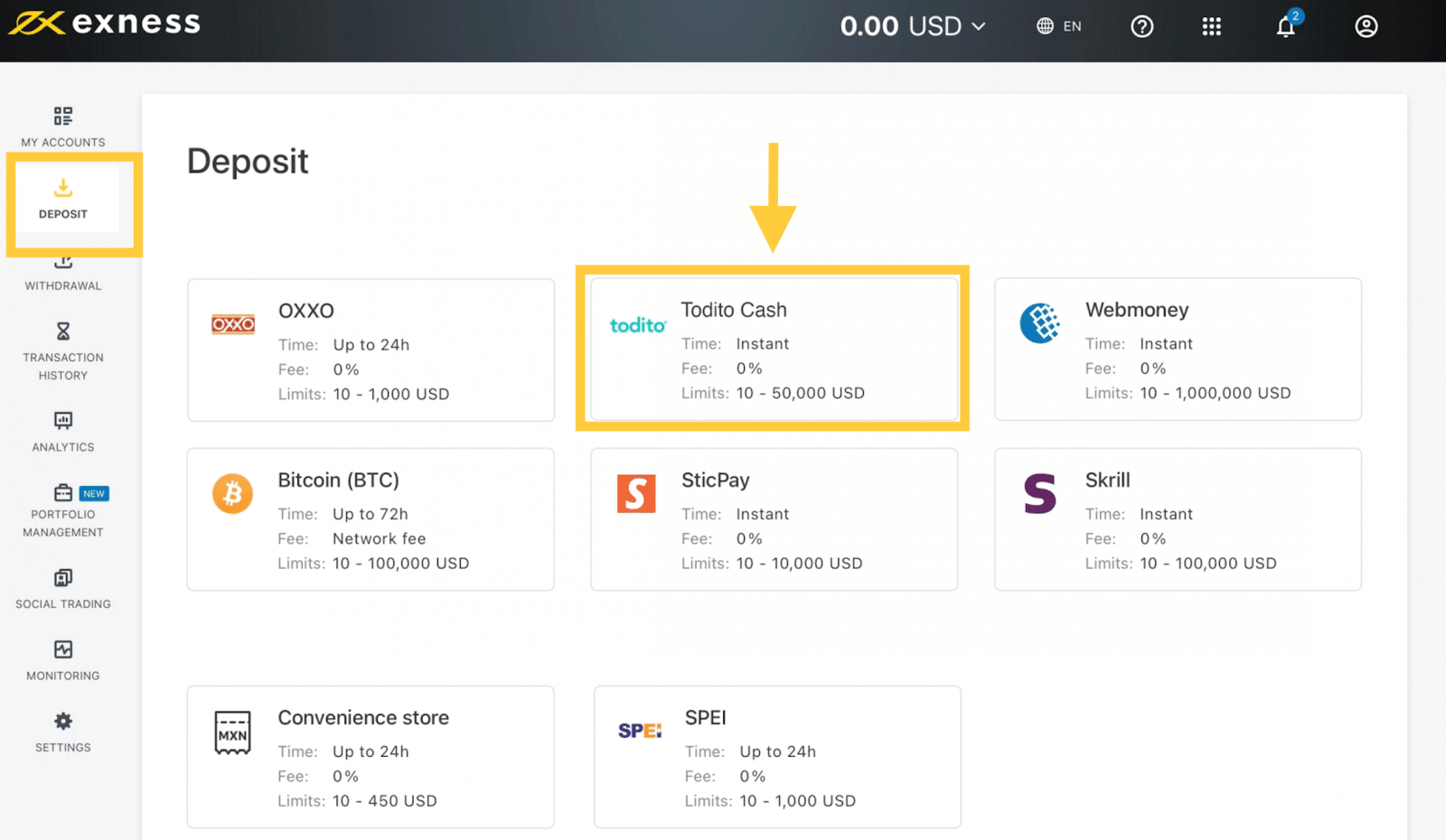1446x840 pixels.
Task: Open Transaction History in sidebar
Action: click(63, 351)
